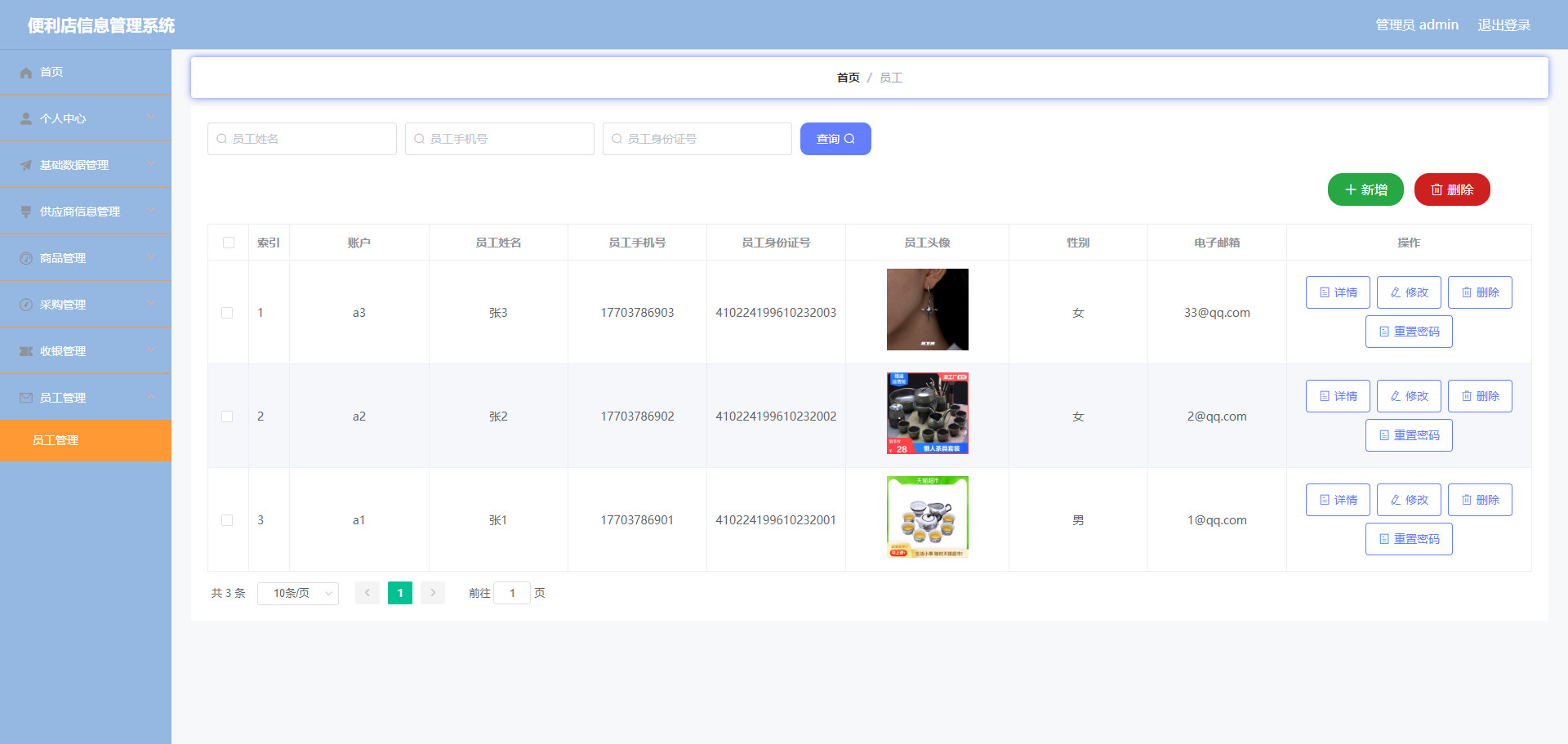This screenshot has width=1568, height=744.
Task: Open the 采购管理 sidebar menu
Action: point(86,305)
